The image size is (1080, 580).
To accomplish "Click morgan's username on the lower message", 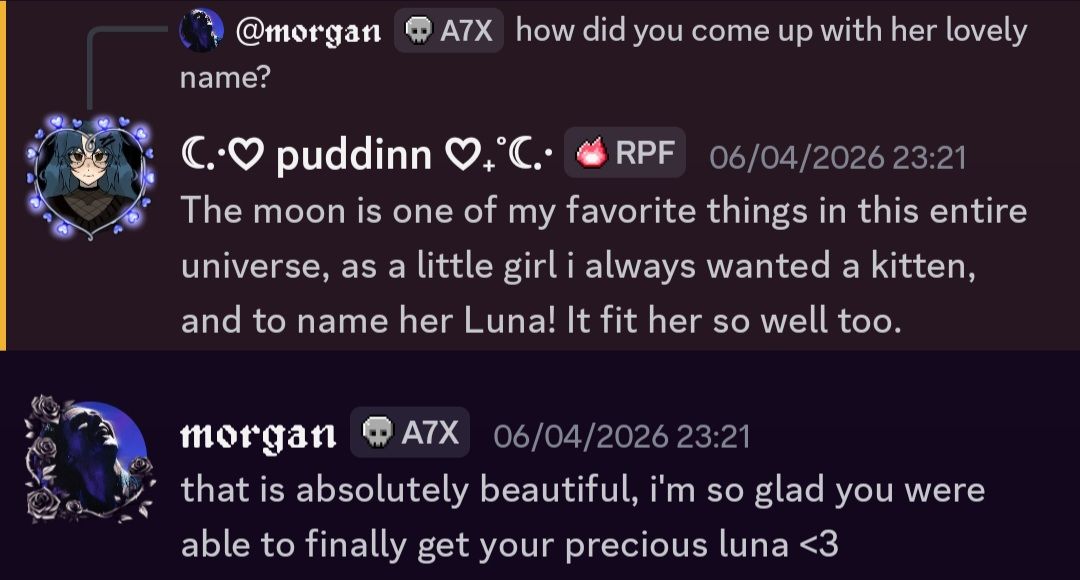I will click(258, 435).
